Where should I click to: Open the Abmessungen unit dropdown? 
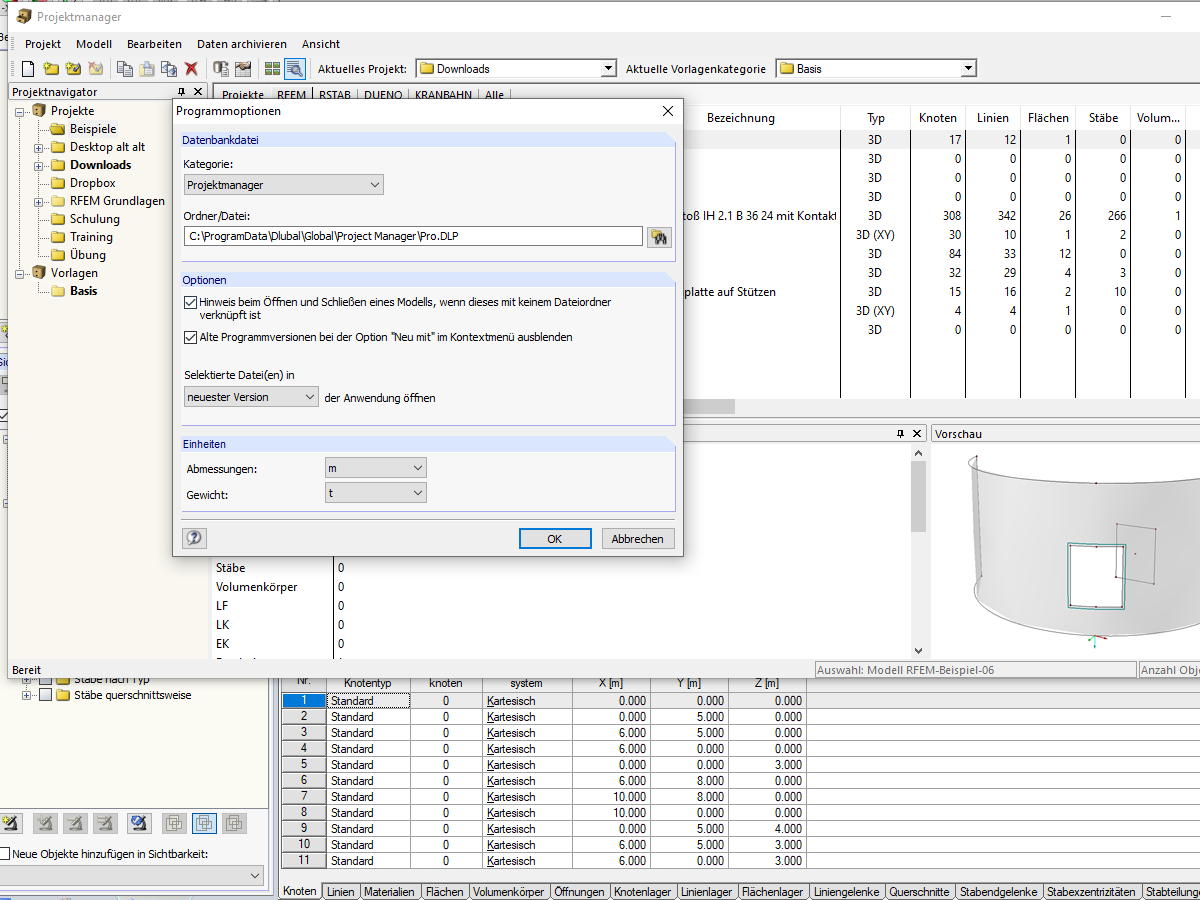click(376, 468)
